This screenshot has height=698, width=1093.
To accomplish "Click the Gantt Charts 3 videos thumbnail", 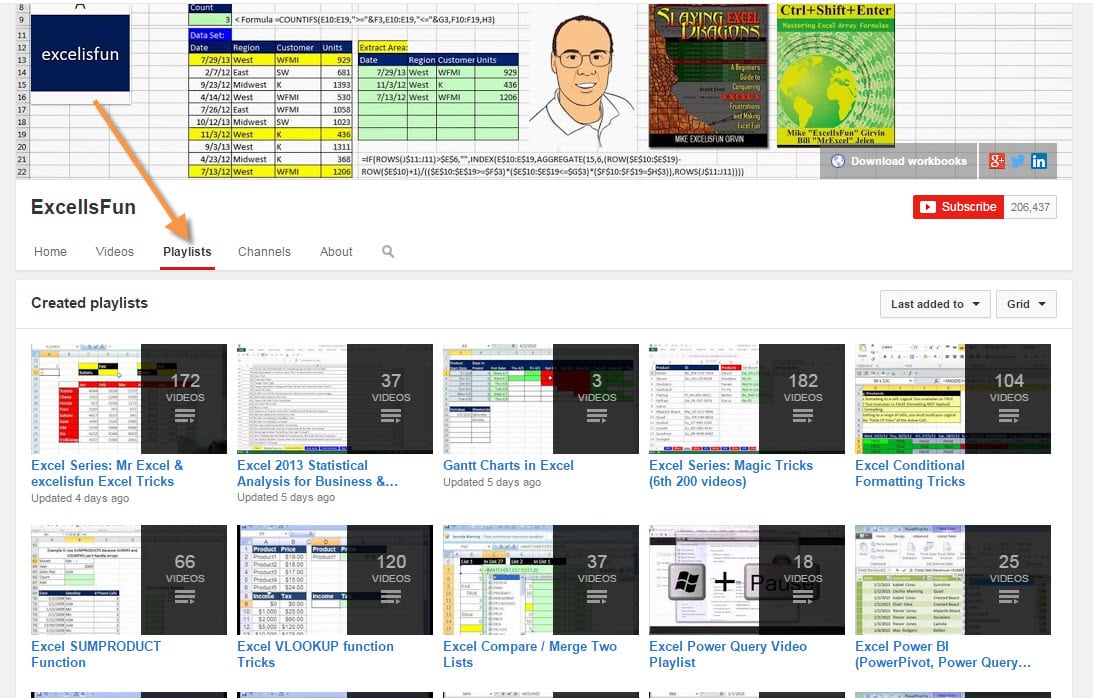I will (x=541, y=399).
